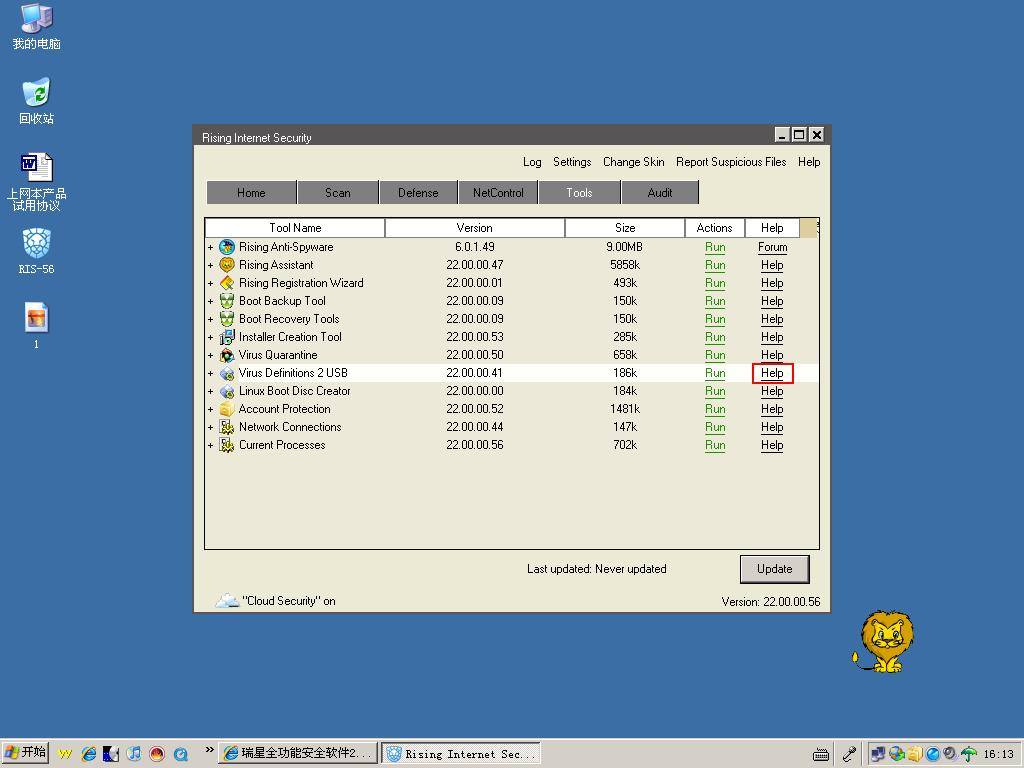Click the keyboard icon in taskbar
1024x768 pixels.
[821, 754]
